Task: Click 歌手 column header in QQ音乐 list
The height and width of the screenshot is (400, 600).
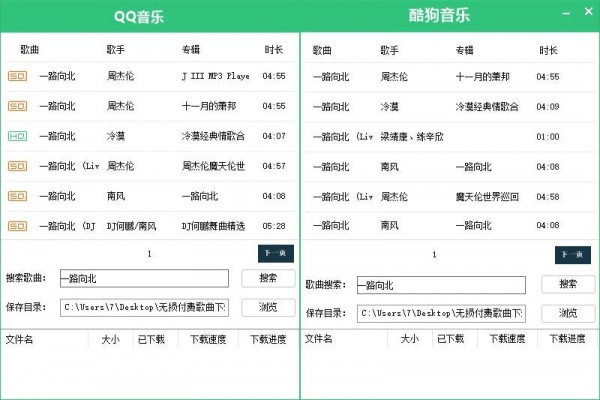Action: 116,49
